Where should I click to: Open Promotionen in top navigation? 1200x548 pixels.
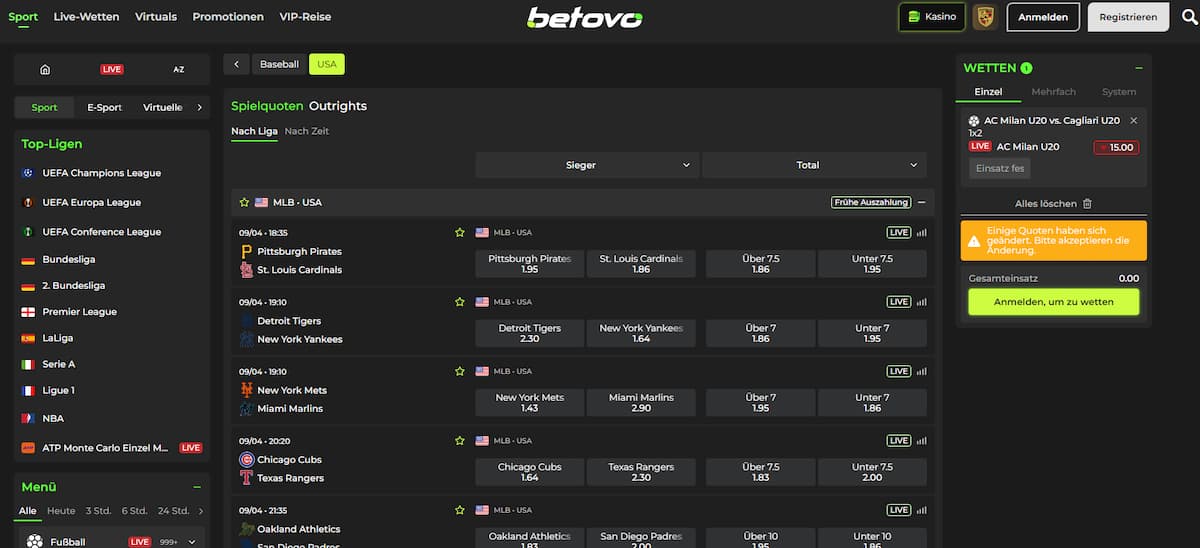[x=228, y=17]
